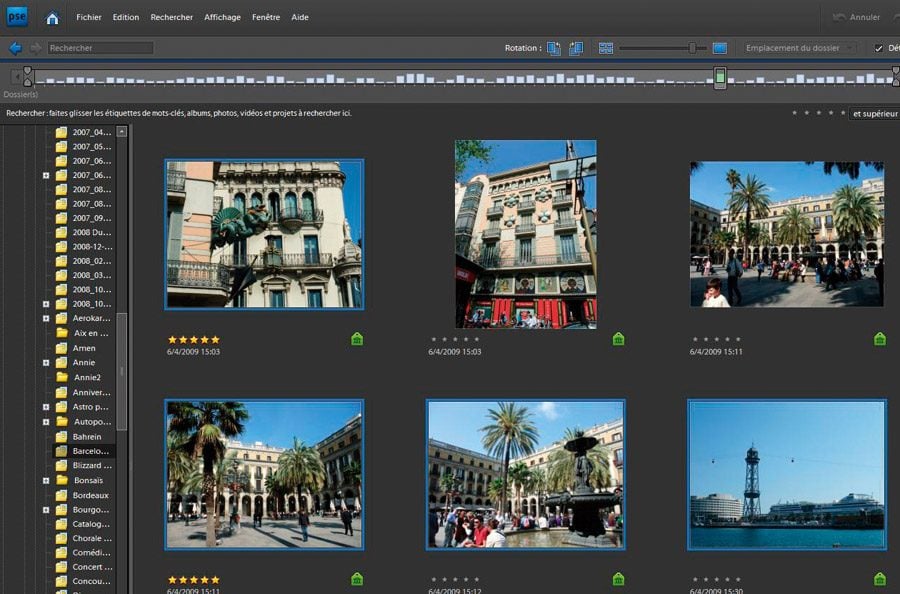Select the Bordeaux folder in the tree

[90, 495]
